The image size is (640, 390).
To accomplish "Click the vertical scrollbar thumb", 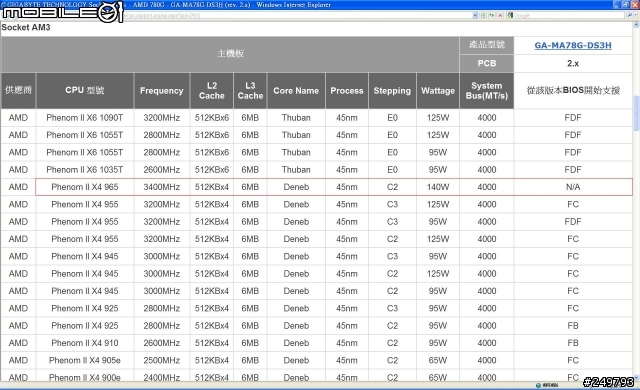I will (x=636, y=113).
